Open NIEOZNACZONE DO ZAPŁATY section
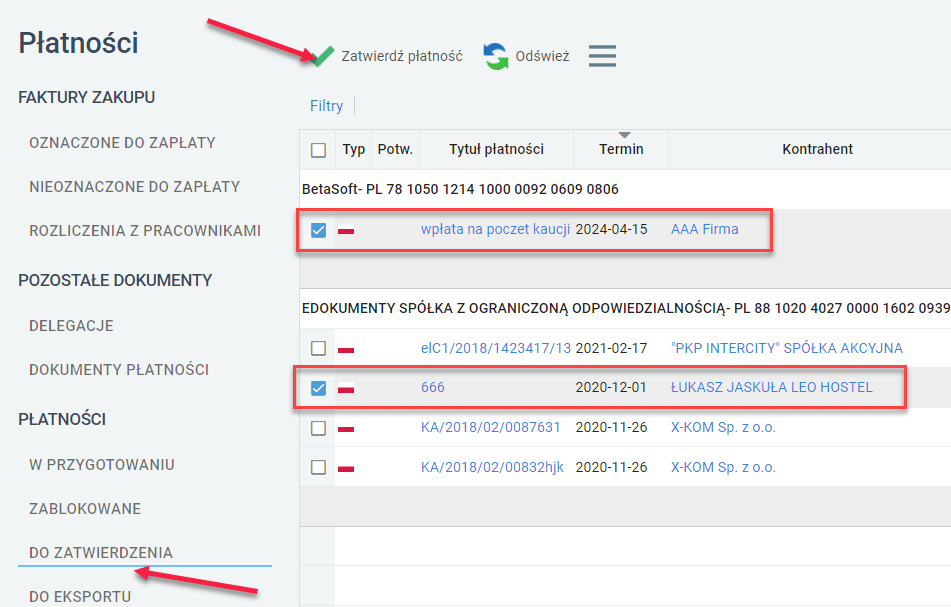951x607 pixels. (135, 187)
